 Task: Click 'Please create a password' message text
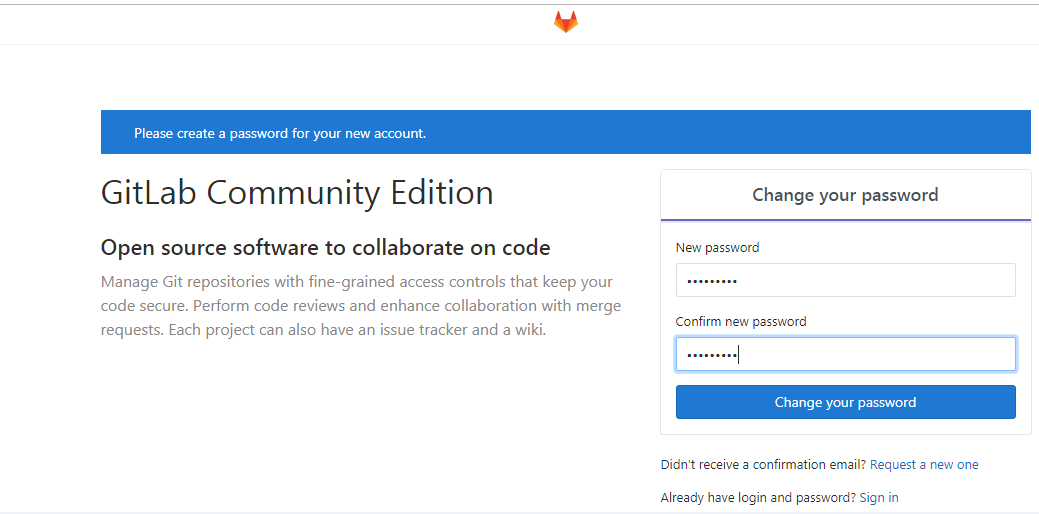(280, 133)
